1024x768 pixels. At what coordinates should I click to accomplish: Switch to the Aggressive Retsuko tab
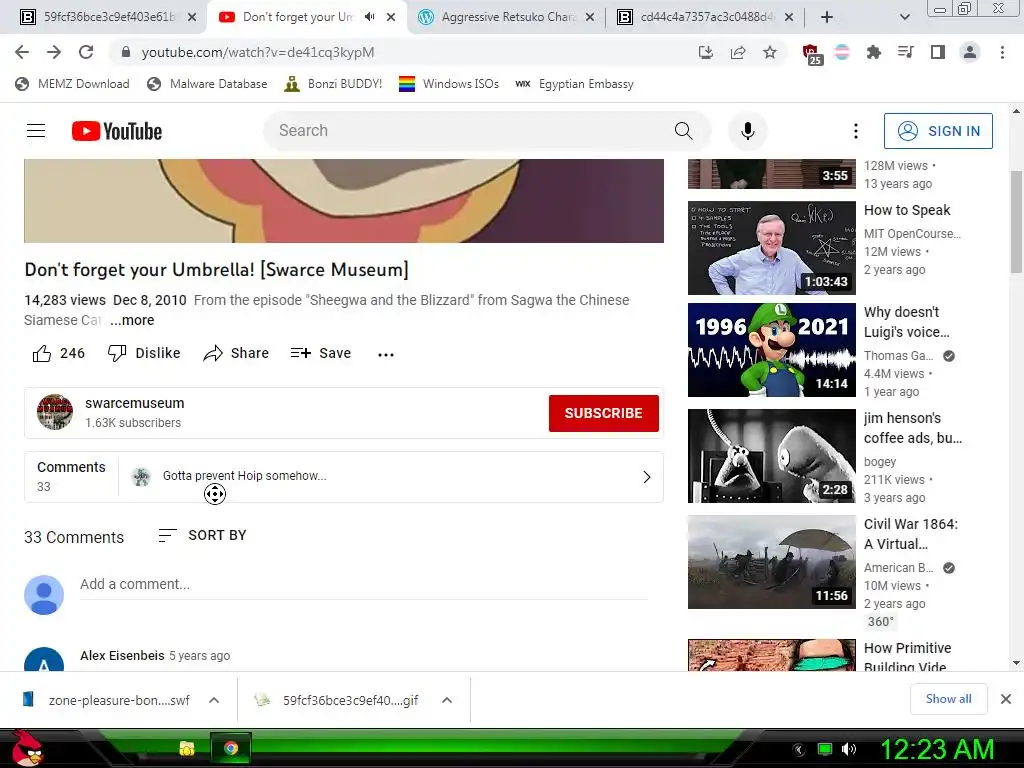tap(507, 17)
